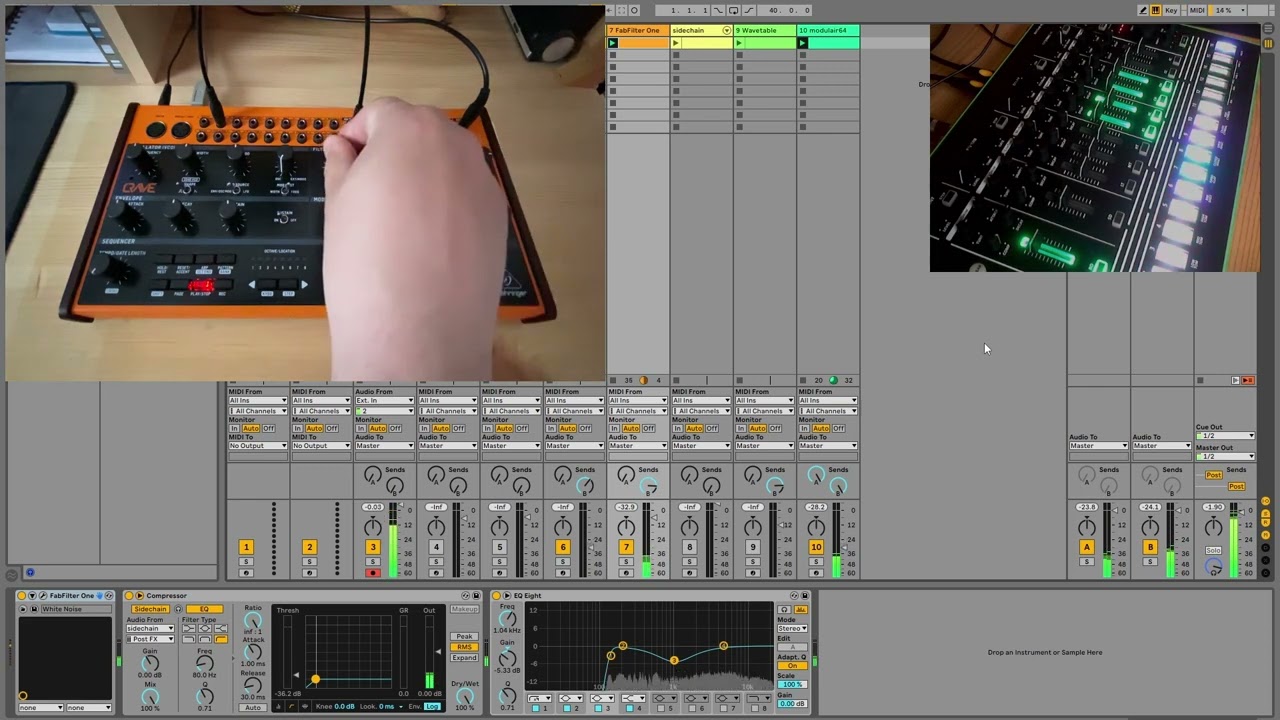
Task: Adjust the Compressor Ratio knob
Action: [x=253, y=621]
